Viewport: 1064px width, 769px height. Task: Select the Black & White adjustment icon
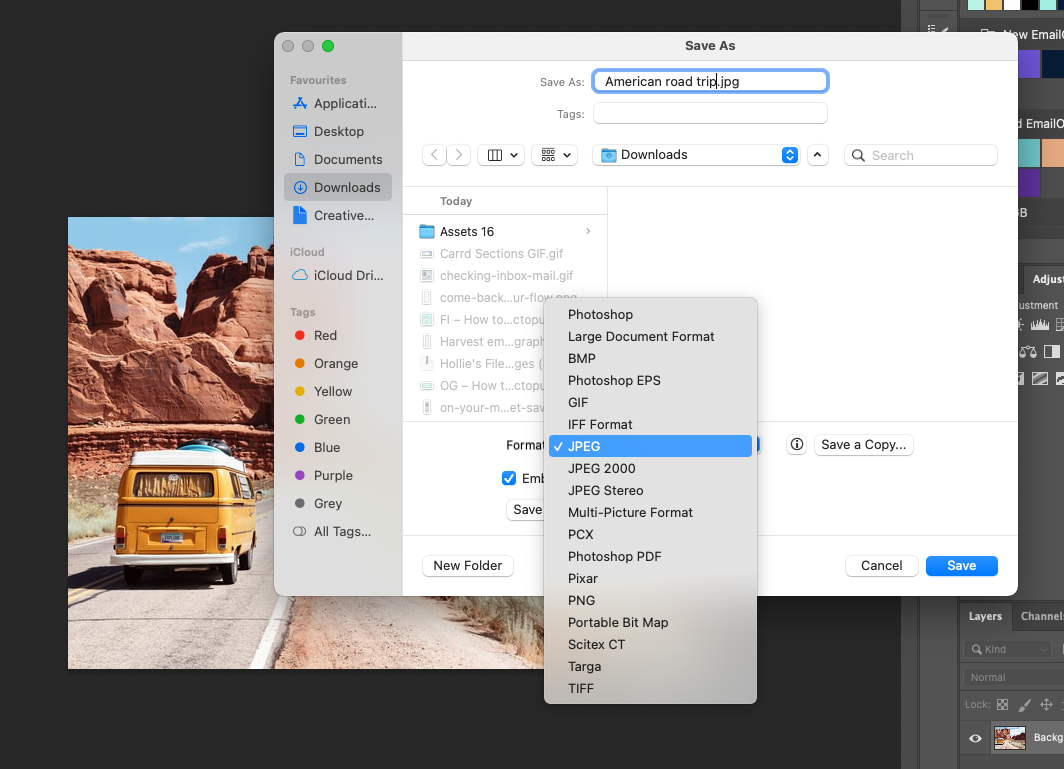point(1052,351)
